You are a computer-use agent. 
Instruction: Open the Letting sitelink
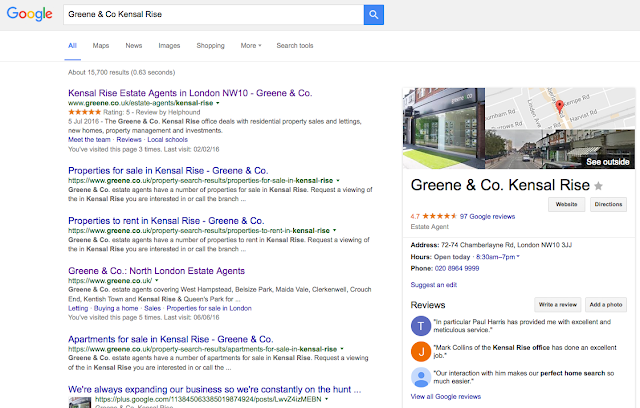(78, 308)
